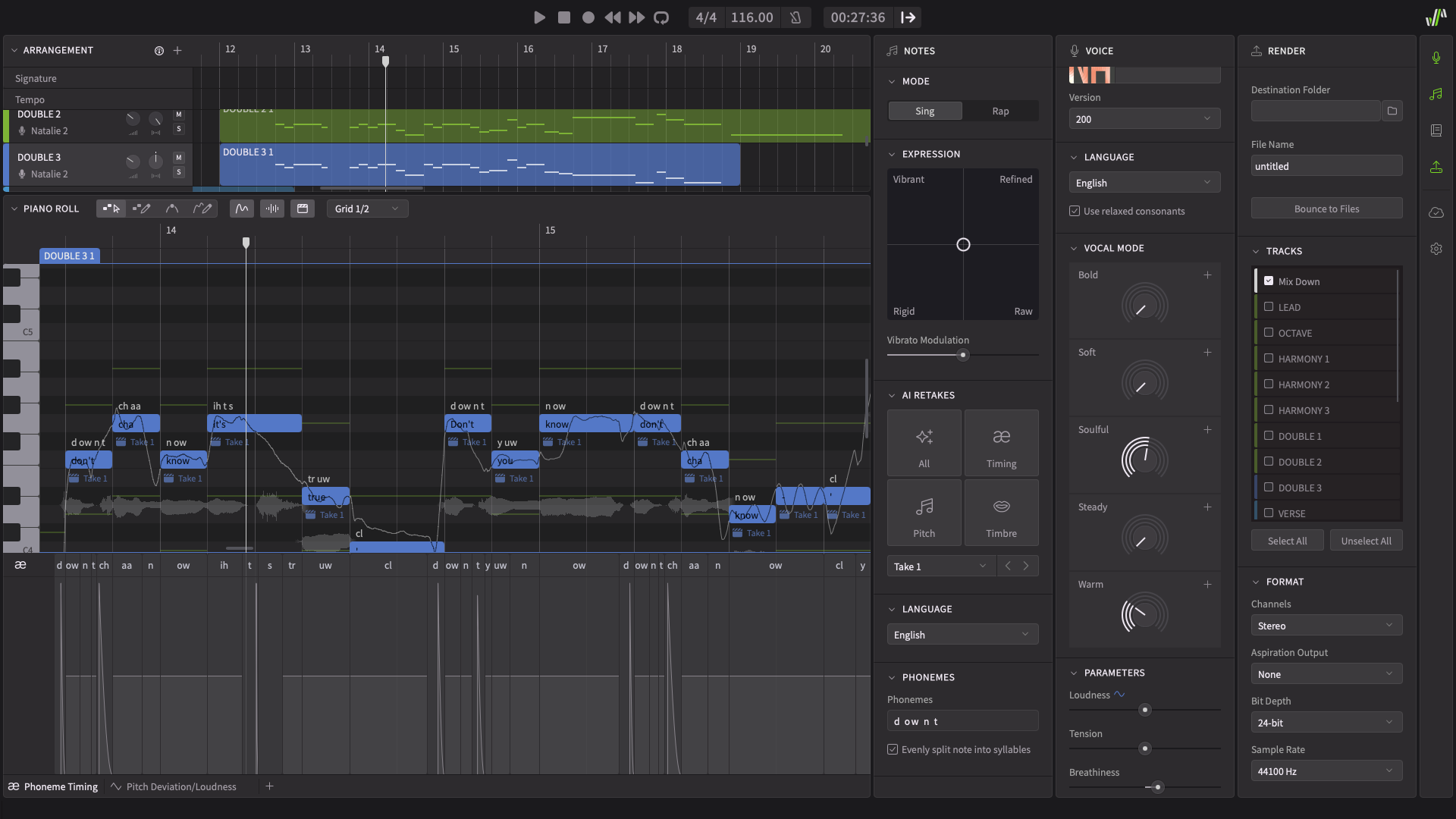Click the Unselect All button under Tracks
Viewport: 1456px width, 819px height.
click(x=1366, y=540)
